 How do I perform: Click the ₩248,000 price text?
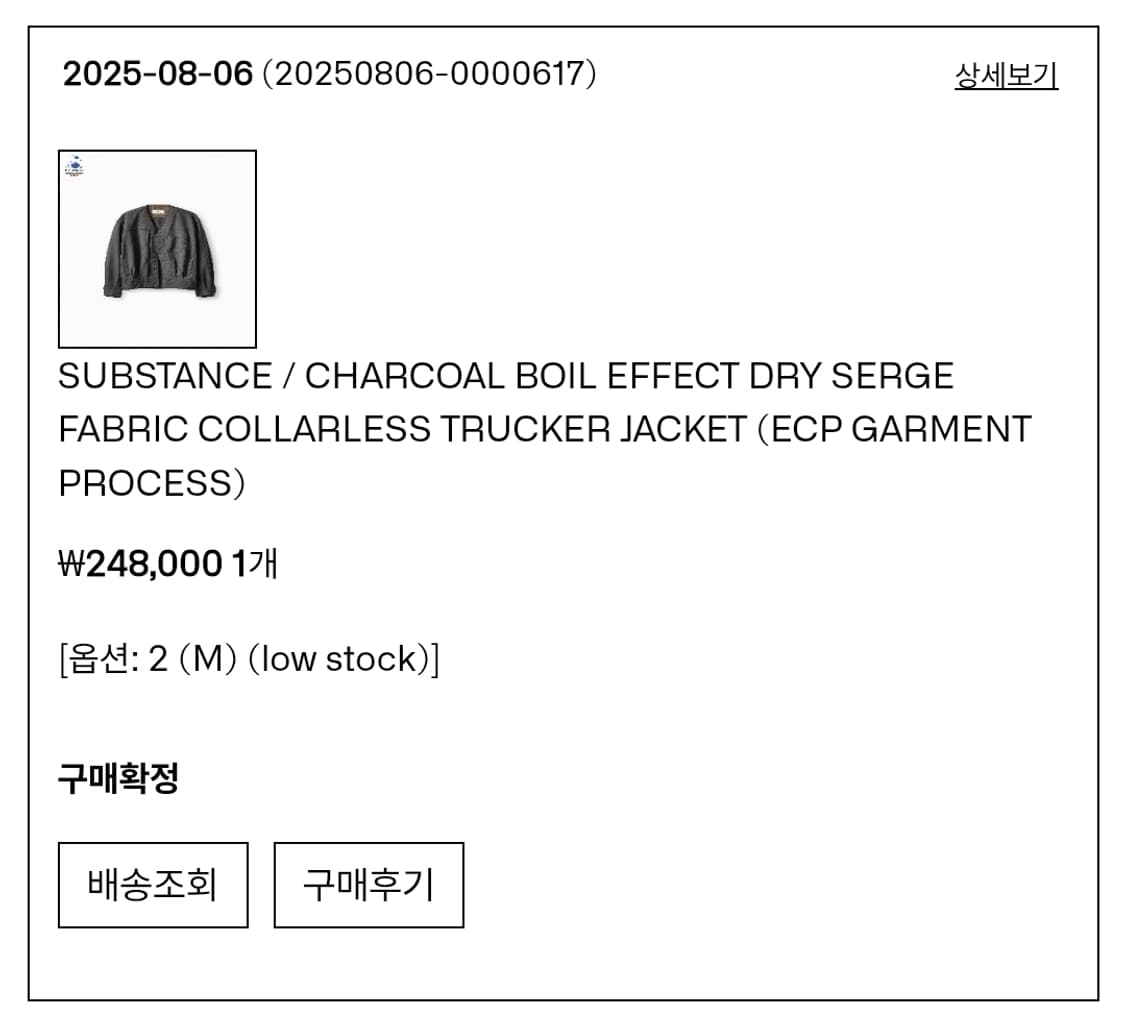tap(141, 564)
